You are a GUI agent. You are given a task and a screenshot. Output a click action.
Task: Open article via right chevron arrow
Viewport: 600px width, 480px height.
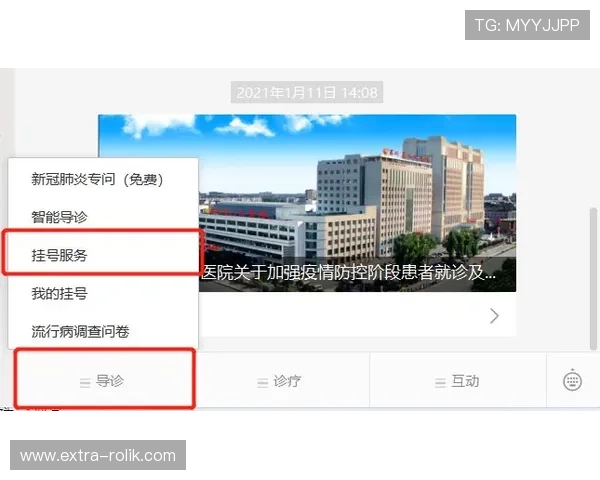click(x=494, y=316)
